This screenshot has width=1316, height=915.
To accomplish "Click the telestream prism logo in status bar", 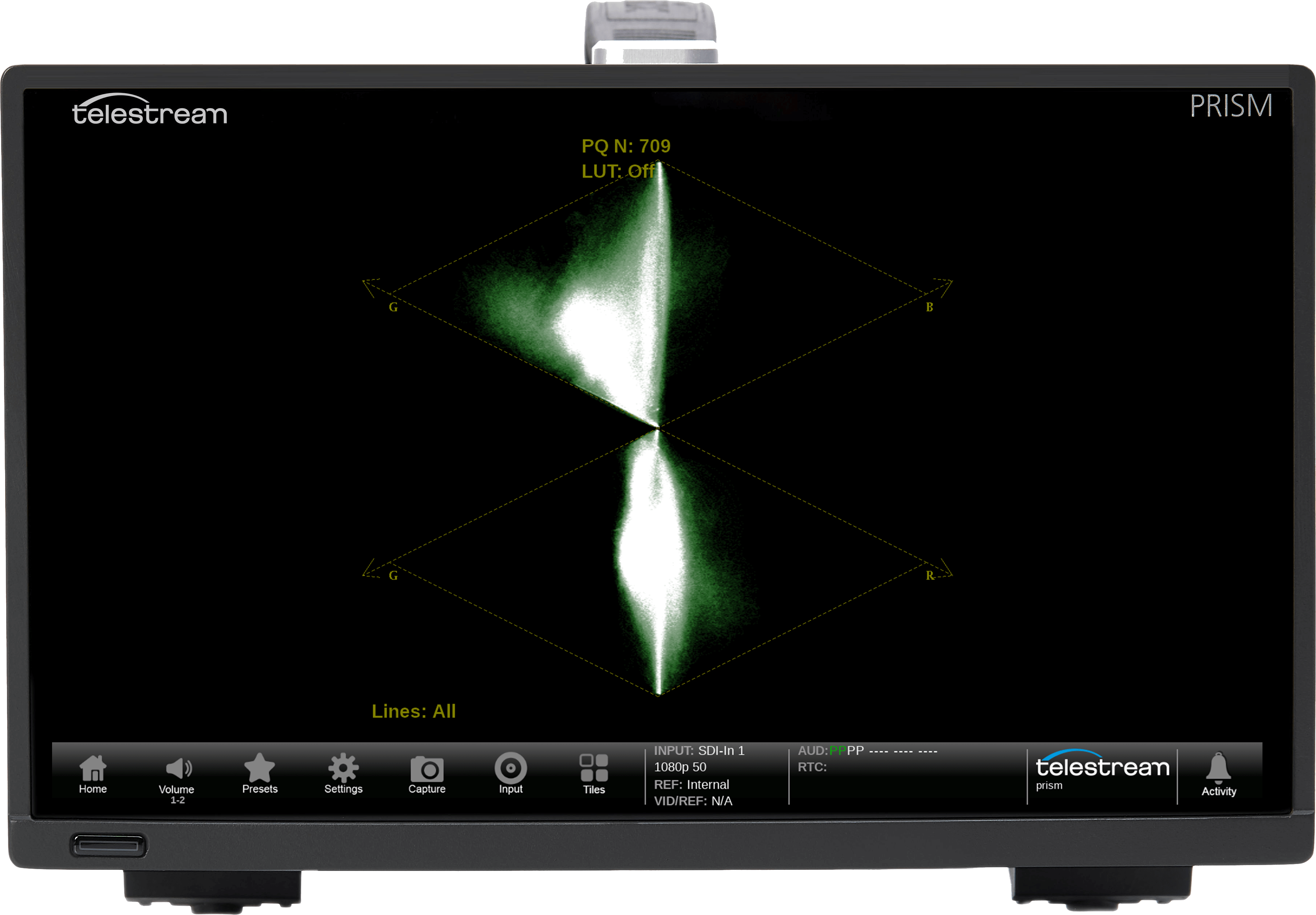I will tap(1102, 770).
